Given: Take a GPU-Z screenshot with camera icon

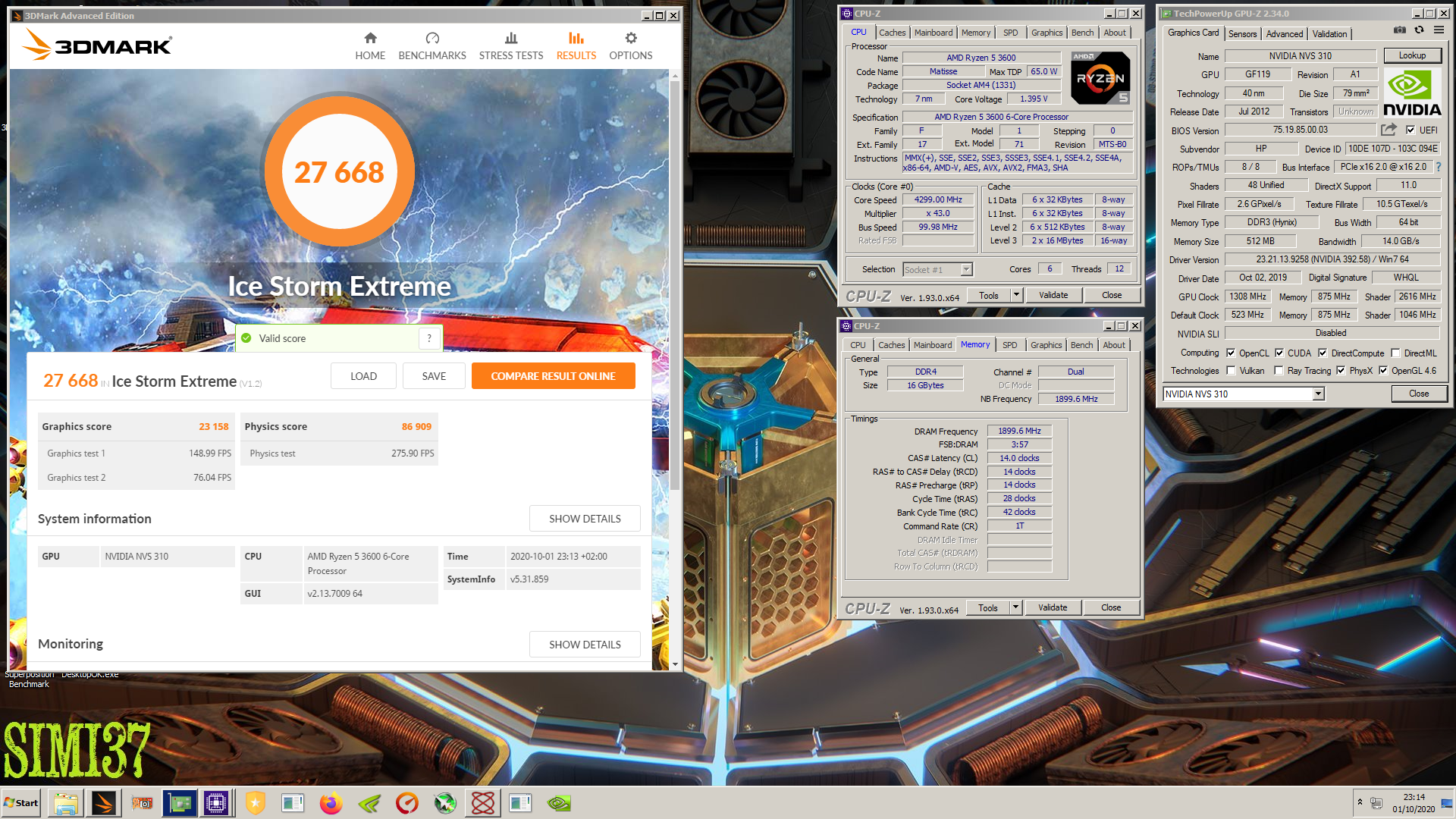Looking at the screenshot, I should coord(1400,30).
